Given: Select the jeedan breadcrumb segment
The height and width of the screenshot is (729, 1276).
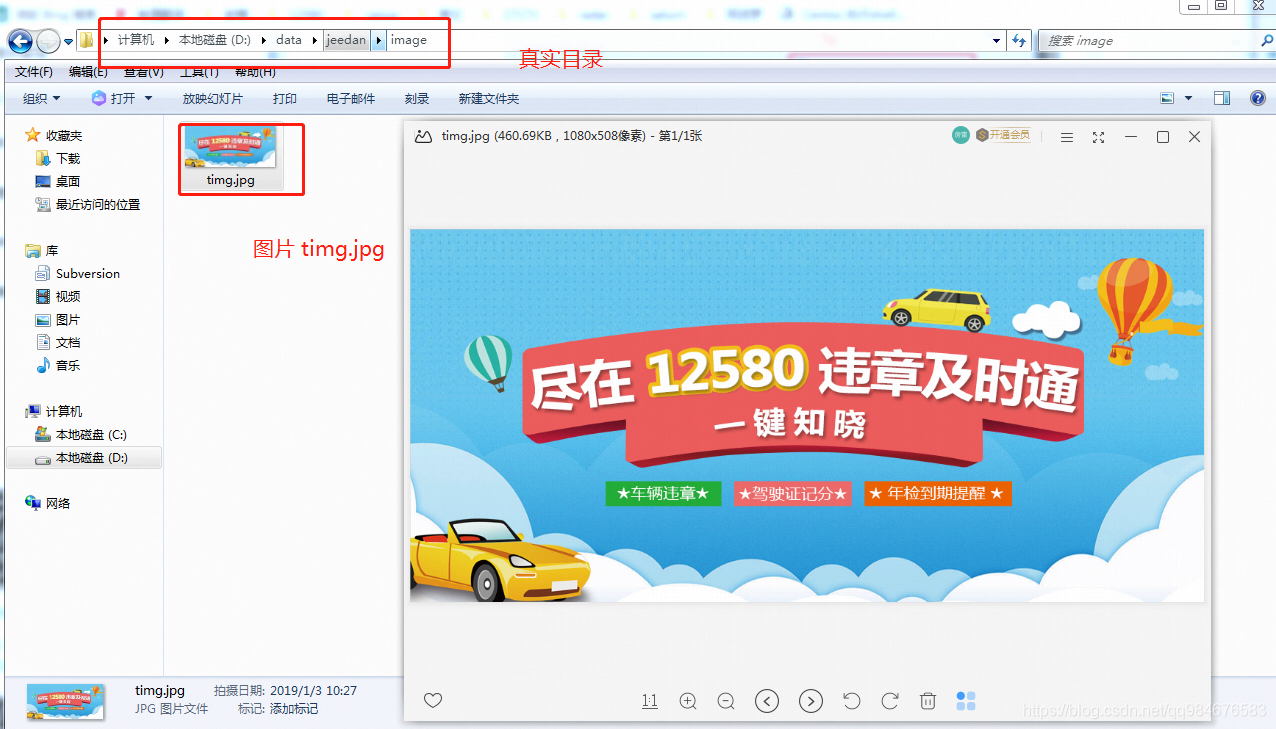Looking at the screenshot, I should pyautogui.click(x=346, y=40).
